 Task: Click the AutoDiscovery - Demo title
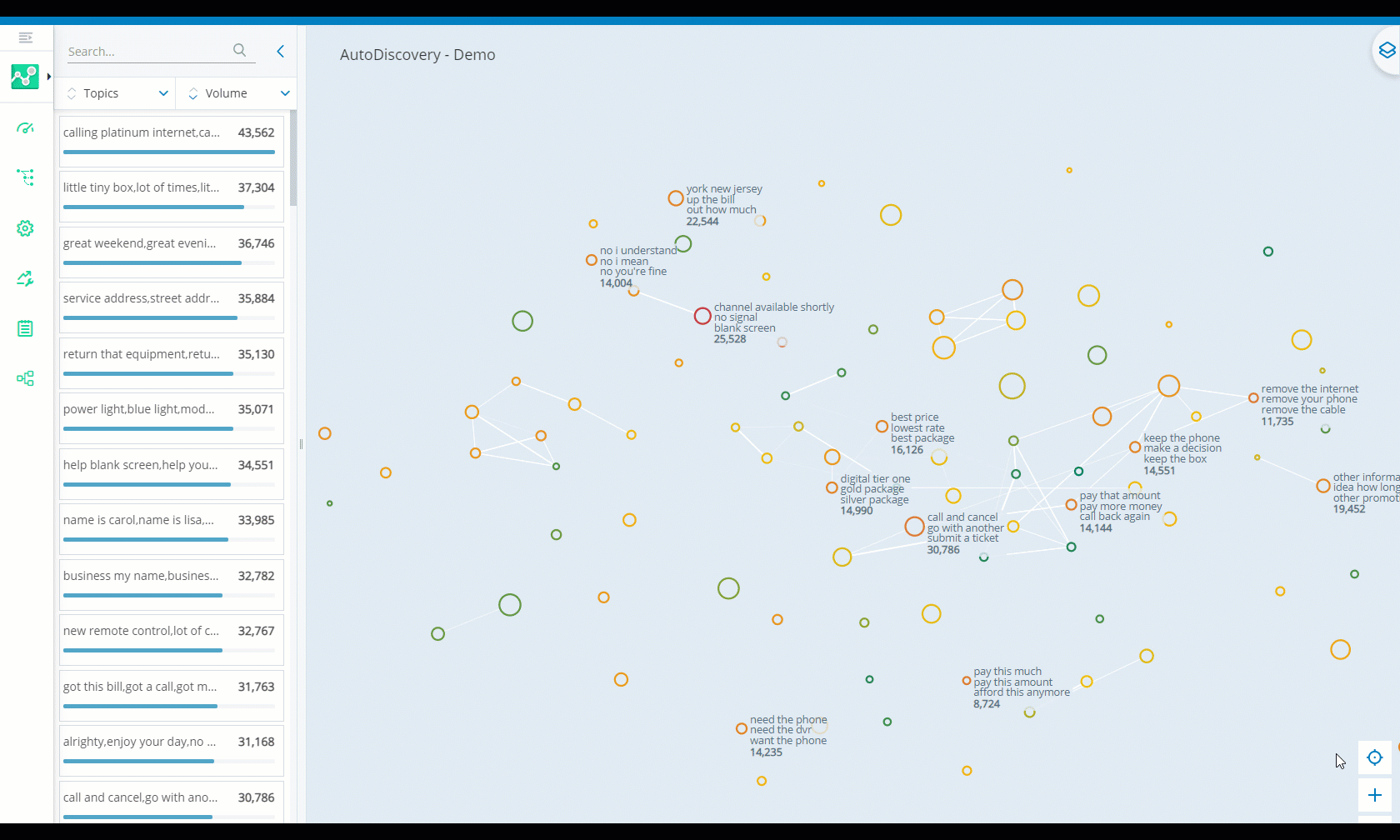click(x=417, y=55)
